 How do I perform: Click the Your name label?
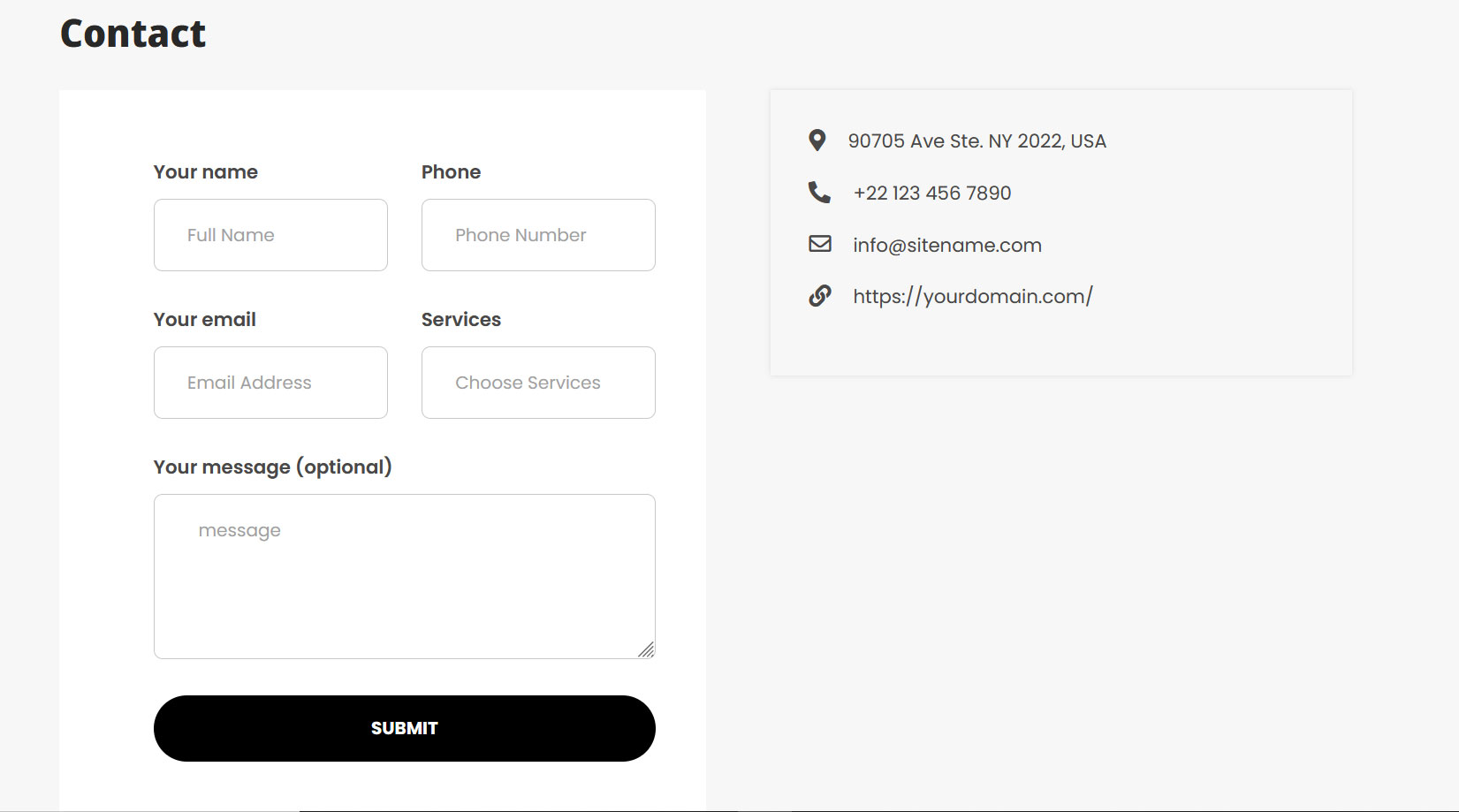[x=206, y=171]
